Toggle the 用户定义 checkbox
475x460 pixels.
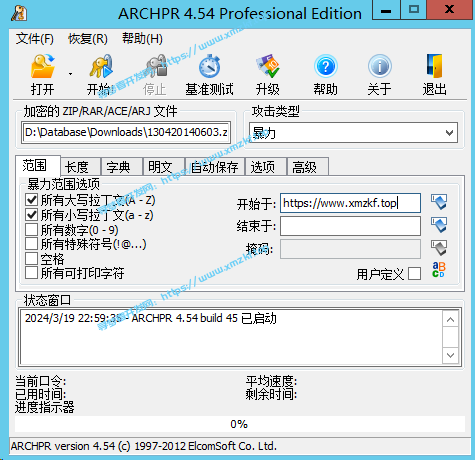[414, 274]
